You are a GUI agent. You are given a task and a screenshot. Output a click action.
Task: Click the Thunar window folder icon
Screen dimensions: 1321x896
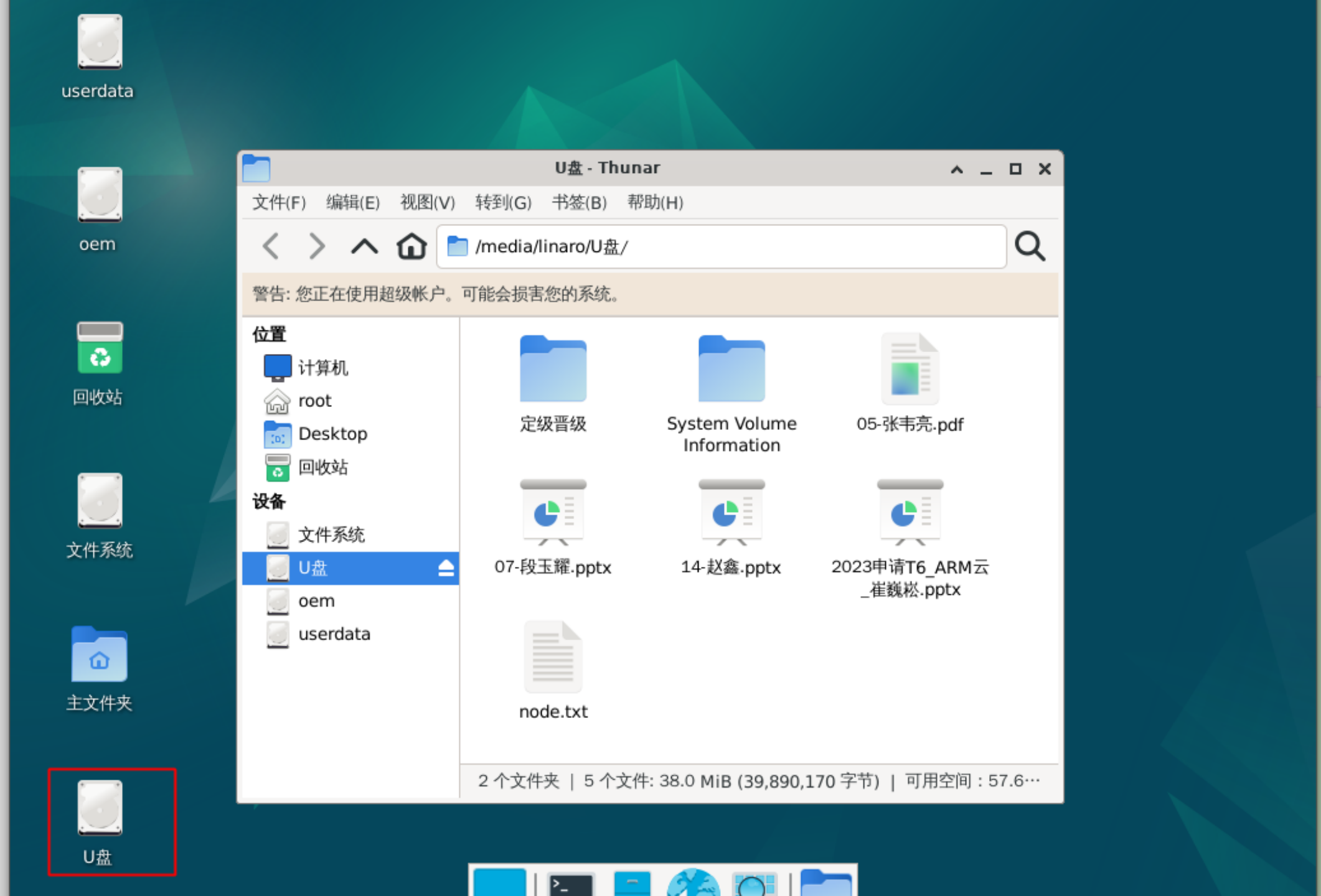(x=256, y=168)
